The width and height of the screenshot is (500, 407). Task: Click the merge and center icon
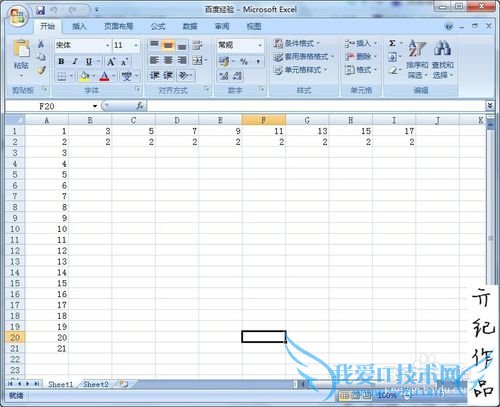198,60
